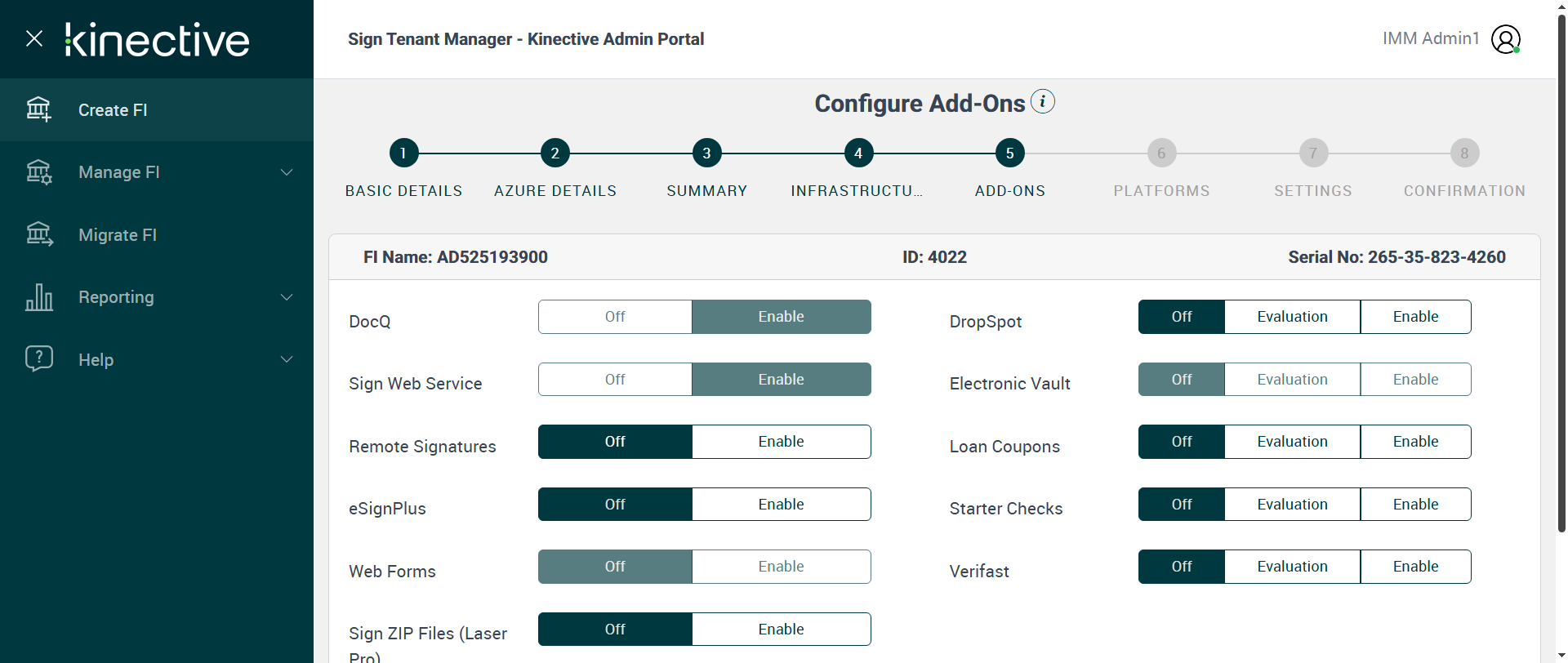Expand the Manage FI chevron

click(x=287, y=172)
